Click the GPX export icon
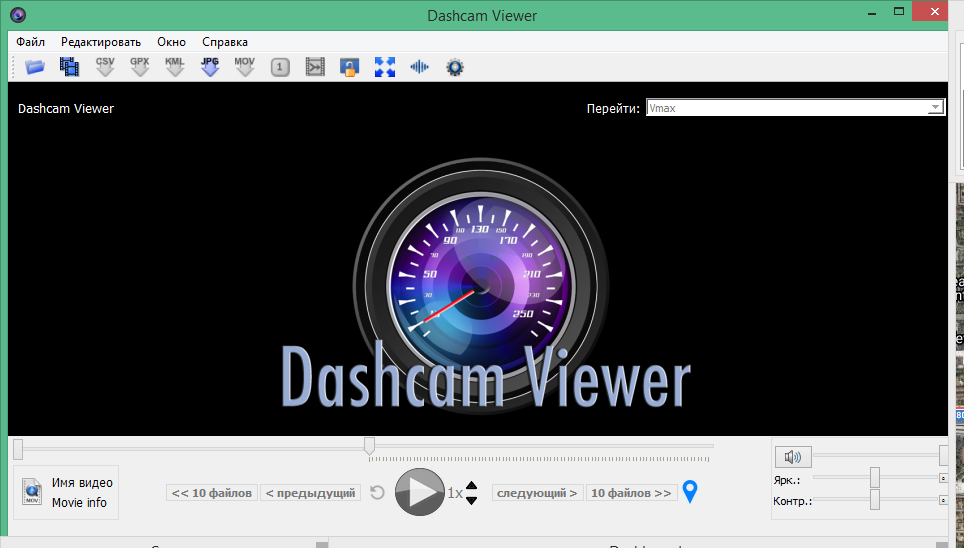Viewport: 964px width, 548px height. [140, 67]
